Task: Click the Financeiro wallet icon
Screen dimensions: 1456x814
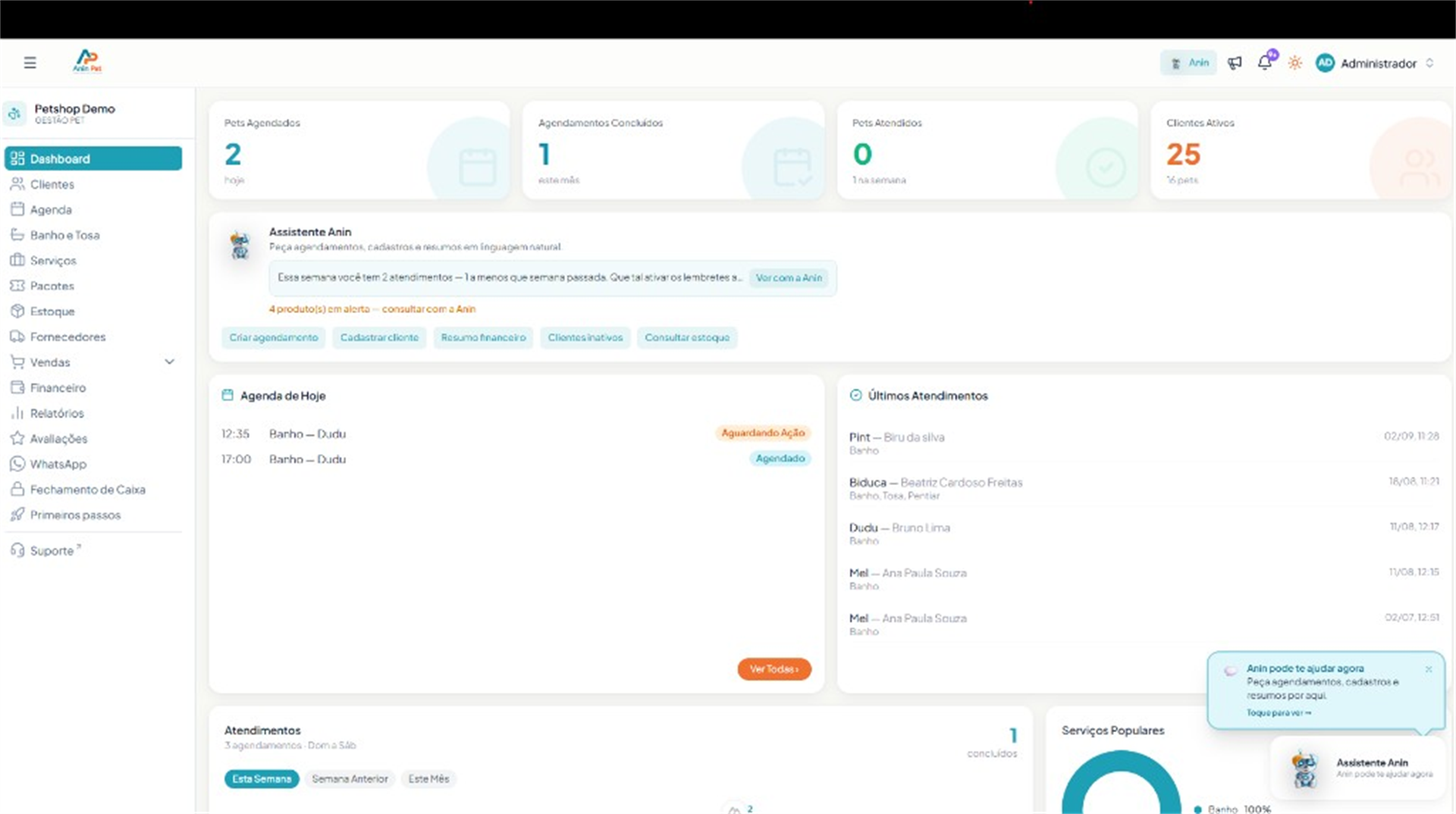Action: (x=17, y=387)
